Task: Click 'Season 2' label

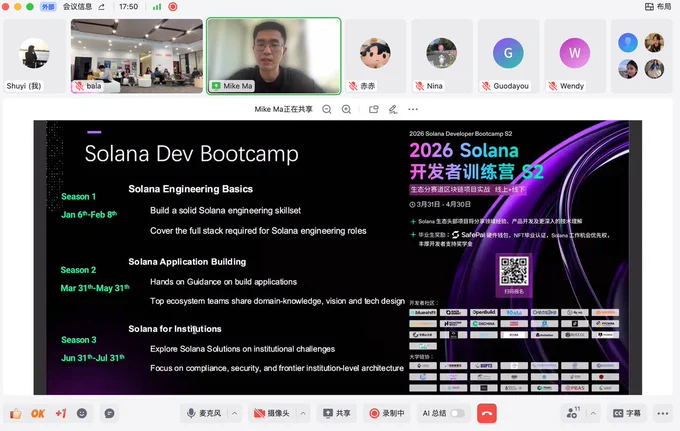Action: (78, 270)
